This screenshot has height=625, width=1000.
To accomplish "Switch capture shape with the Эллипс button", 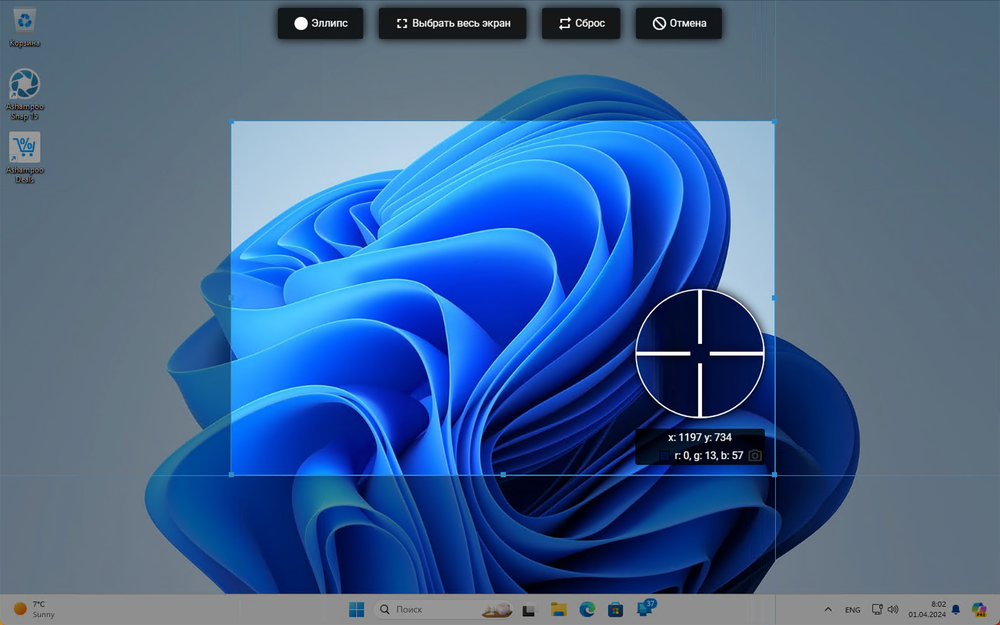I will coord(320,24).
